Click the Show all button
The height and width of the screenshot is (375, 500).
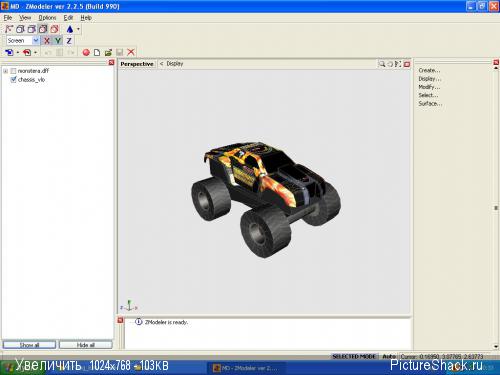[x=29, y=345]
